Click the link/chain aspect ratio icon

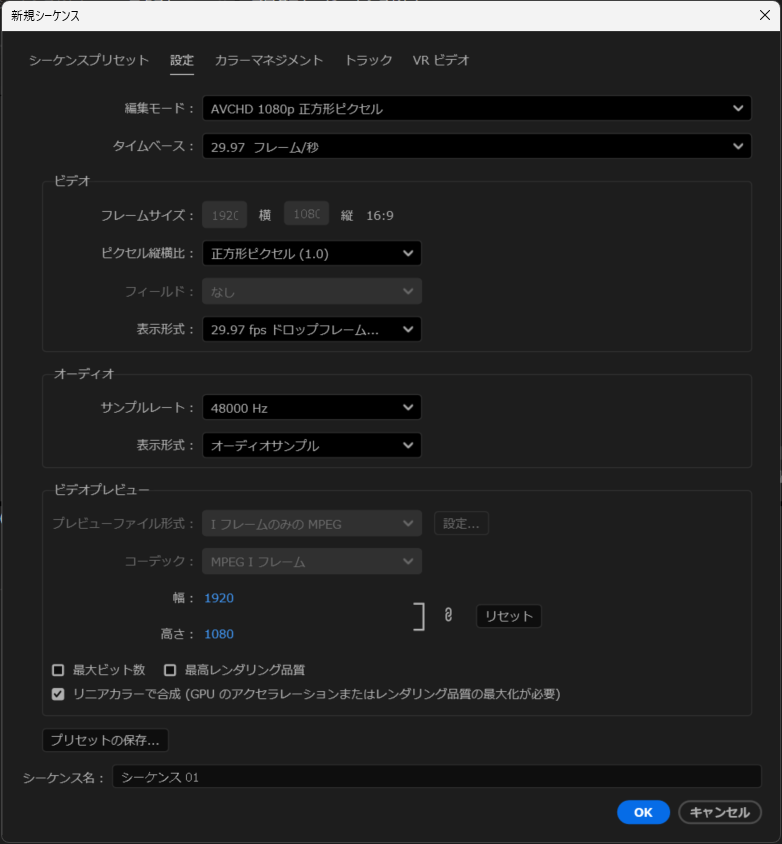pos(448,615)
